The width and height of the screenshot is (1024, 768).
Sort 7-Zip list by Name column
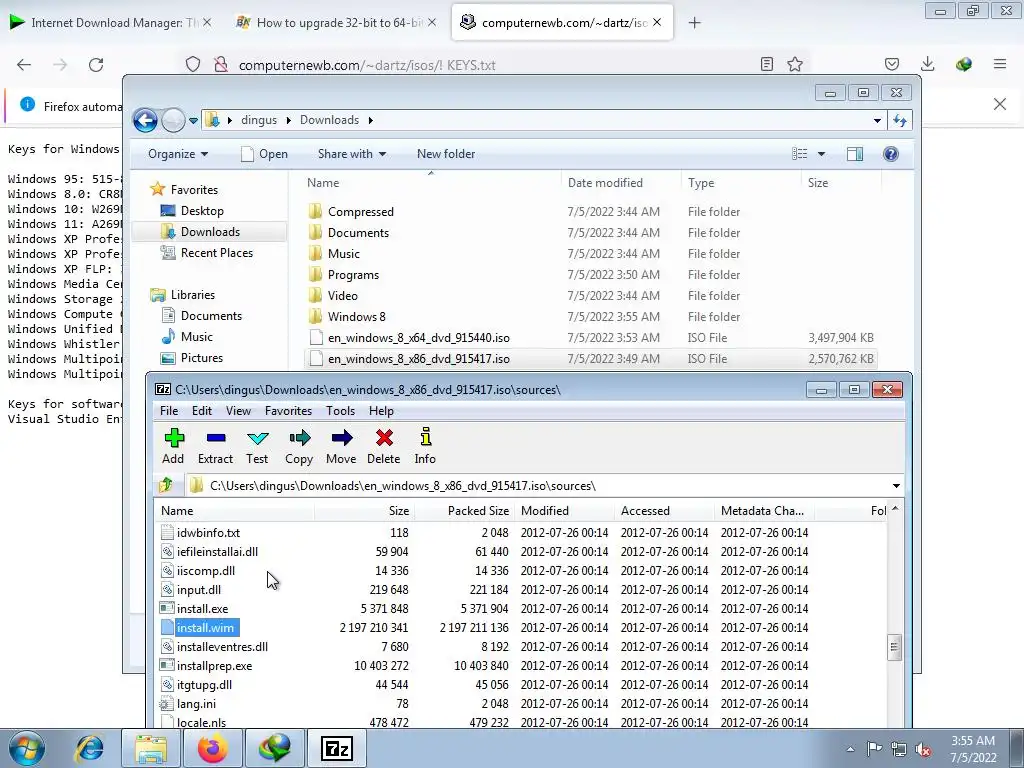235,511
